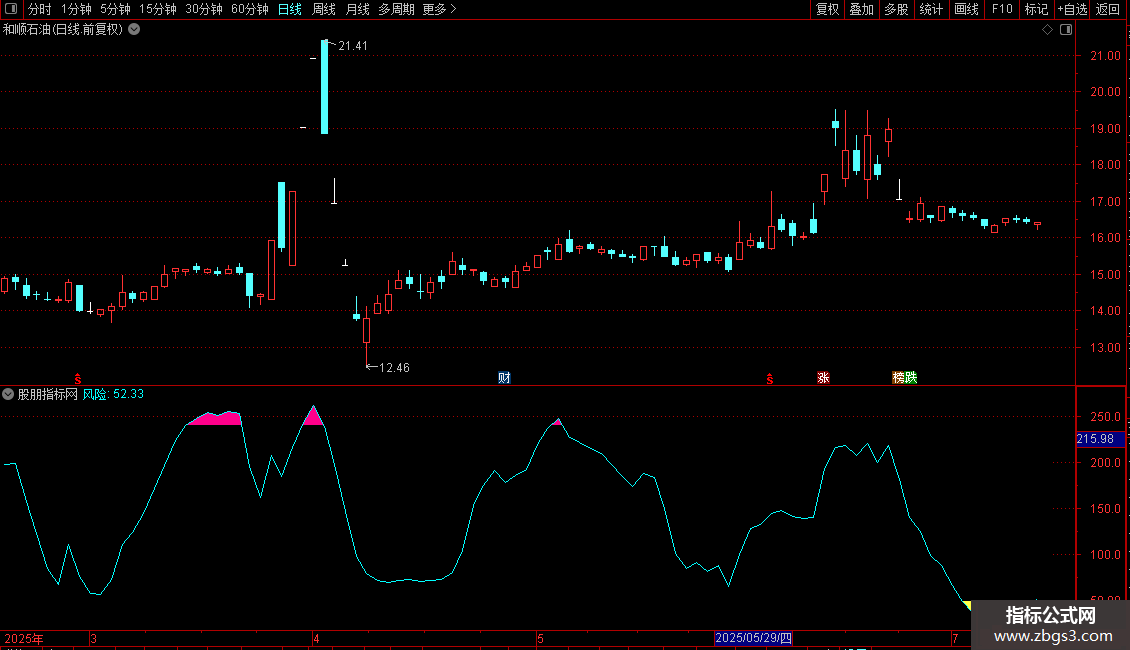The height and width of the screenshot is (650, 1130).
Task: Expand the 更多 periods menu
Action: click(440, 9)
